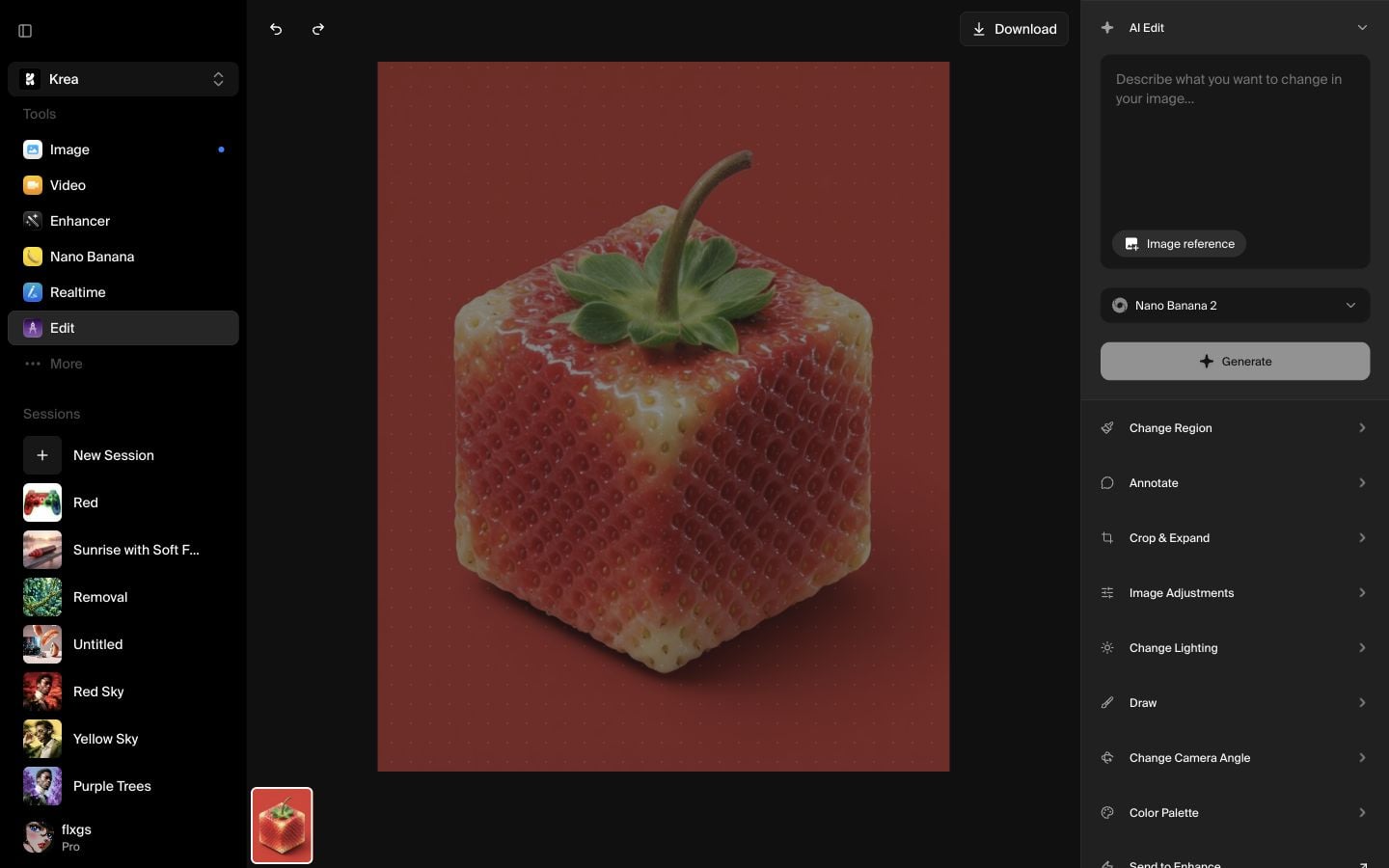
Task: Open the Red session thumbnail
Action: pos(42,502)
